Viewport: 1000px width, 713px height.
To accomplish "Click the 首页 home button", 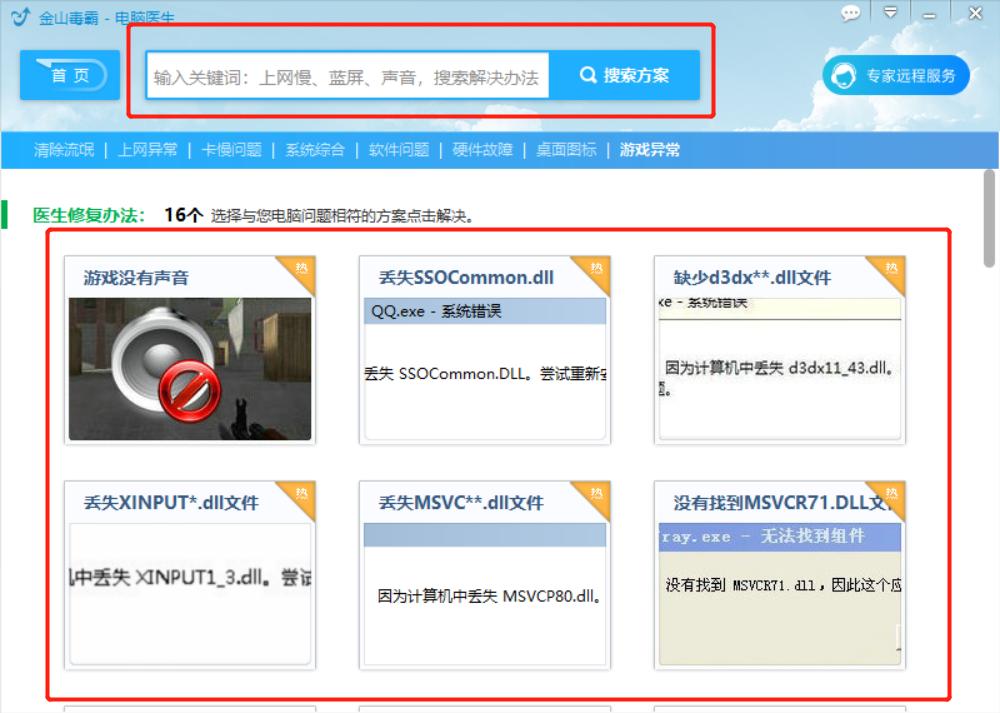I will pyautogui.click(x=68, y=74).
